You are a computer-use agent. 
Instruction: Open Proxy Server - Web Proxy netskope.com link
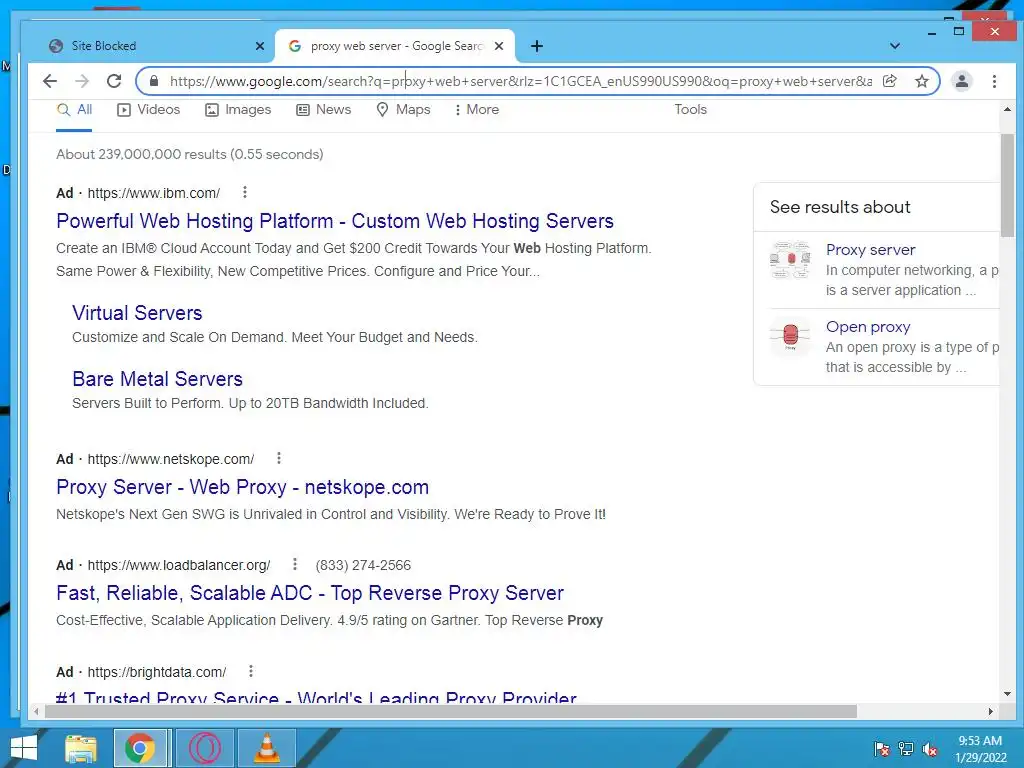pyautogui.click(x=242, y=487)
